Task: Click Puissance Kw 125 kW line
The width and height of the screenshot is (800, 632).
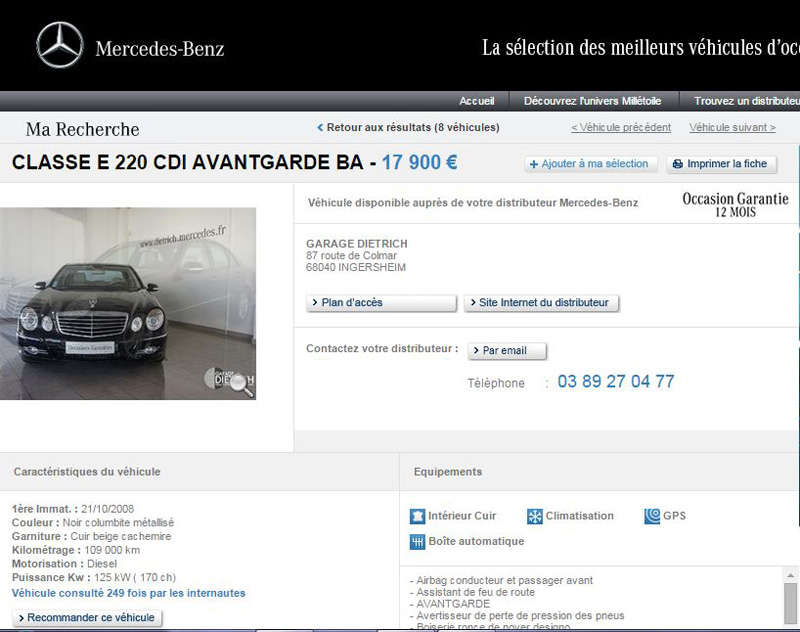Action: 94,578
